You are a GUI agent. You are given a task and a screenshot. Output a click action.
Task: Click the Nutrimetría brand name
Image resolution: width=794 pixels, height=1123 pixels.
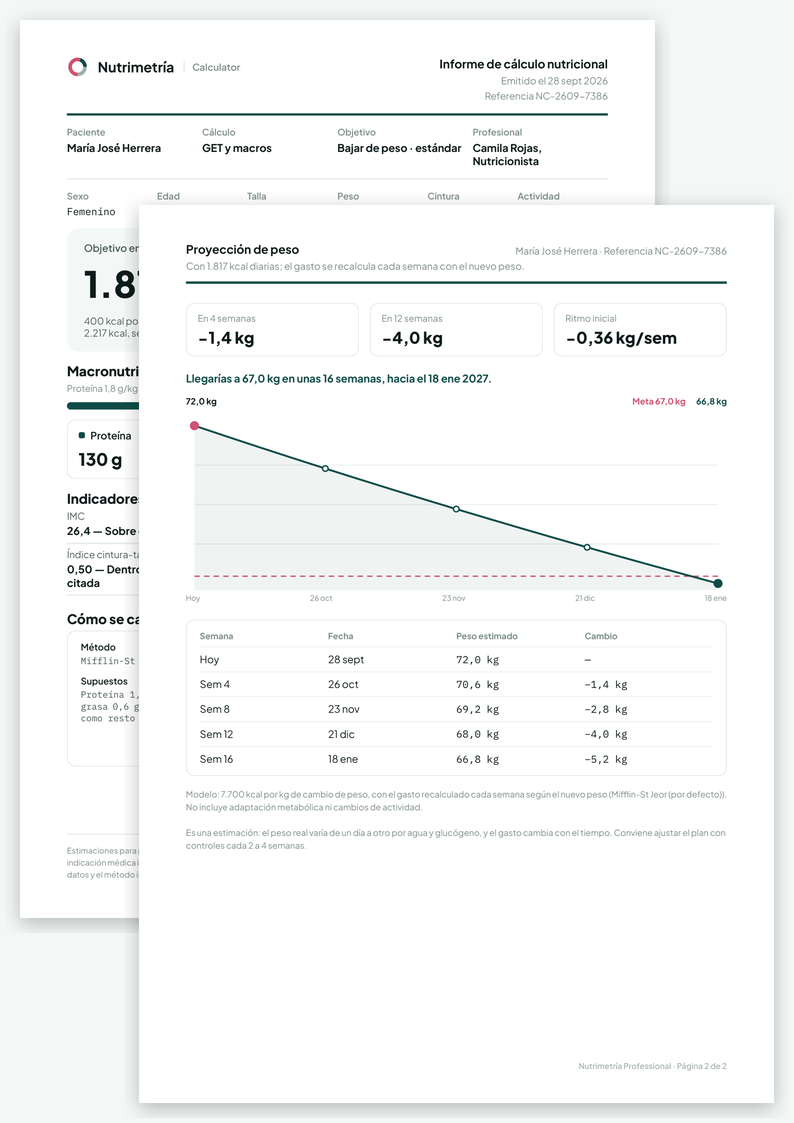pos(135,67)
